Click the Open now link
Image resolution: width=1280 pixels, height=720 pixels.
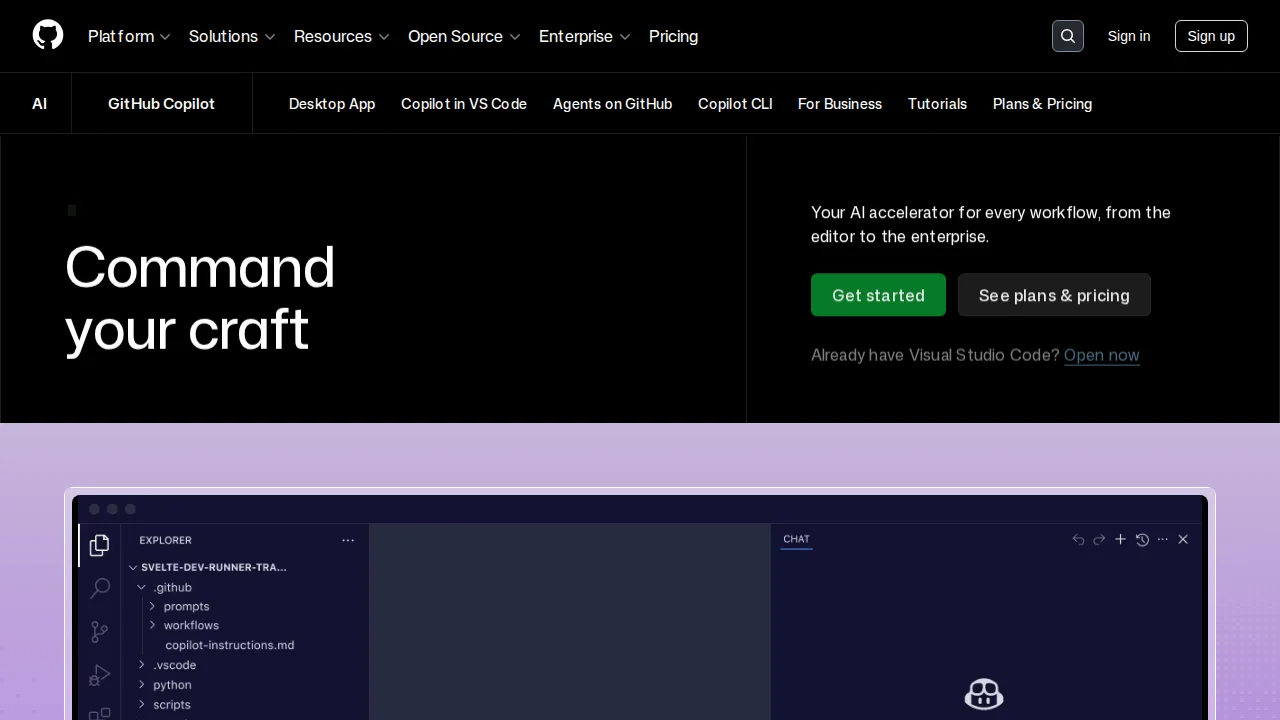tap(1102, 355)
